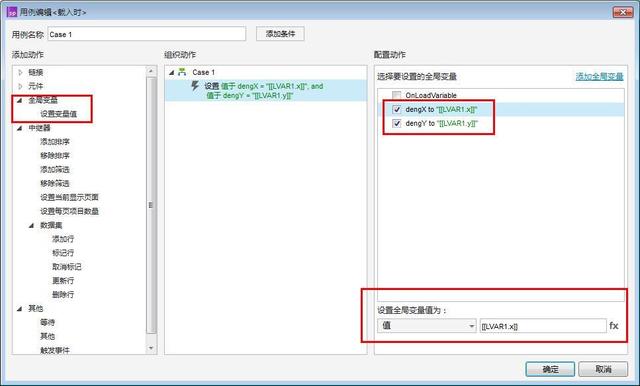Click the 确定 button

pyautogui.click(x=550, y=369)
